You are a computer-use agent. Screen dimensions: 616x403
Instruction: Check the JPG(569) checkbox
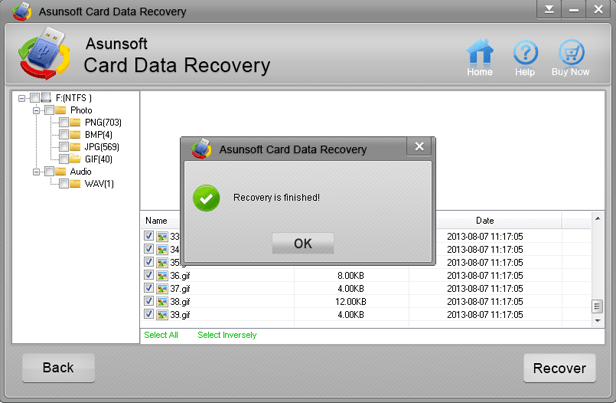(x=64, y=147)
